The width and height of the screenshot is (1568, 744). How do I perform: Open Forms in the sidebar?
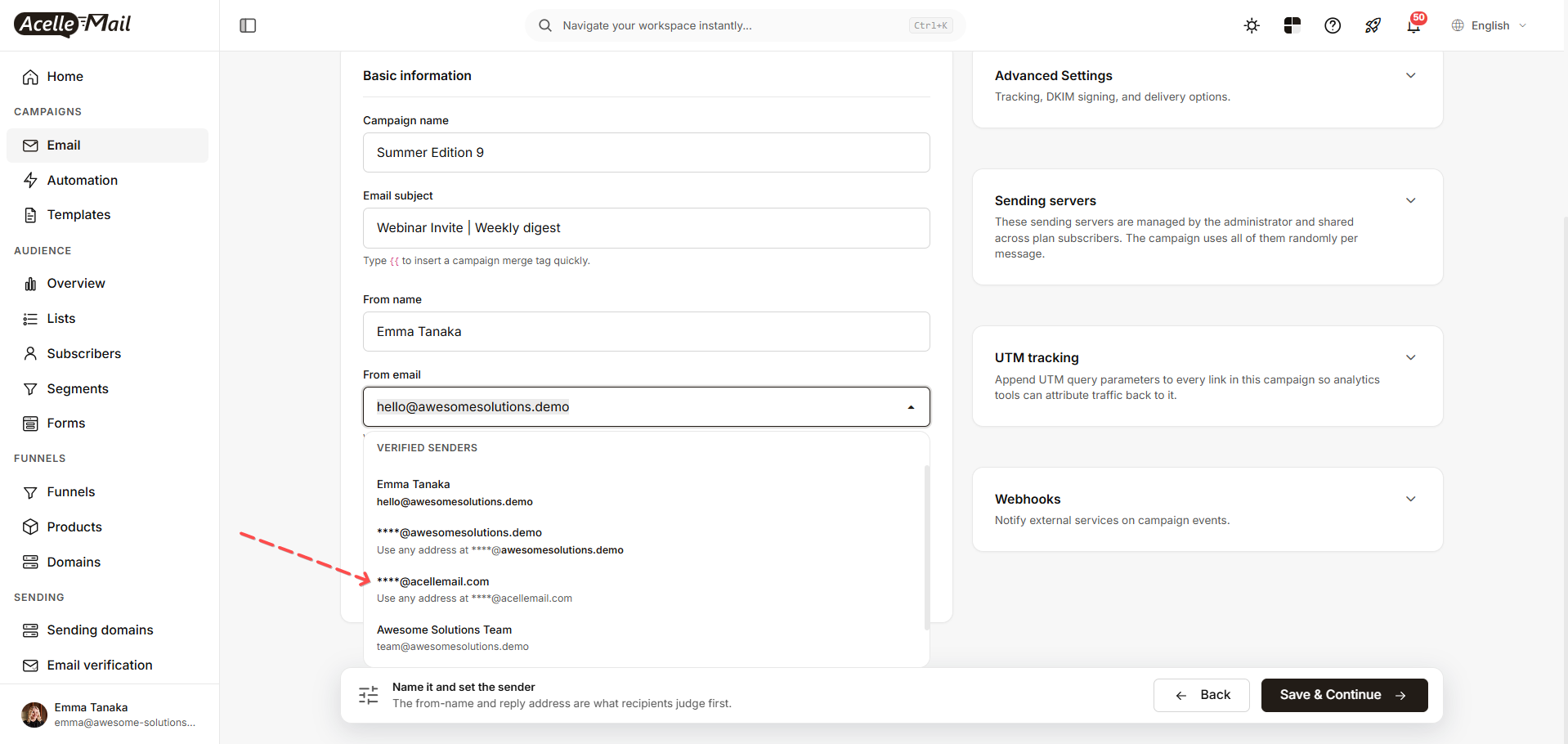(107, 424)
